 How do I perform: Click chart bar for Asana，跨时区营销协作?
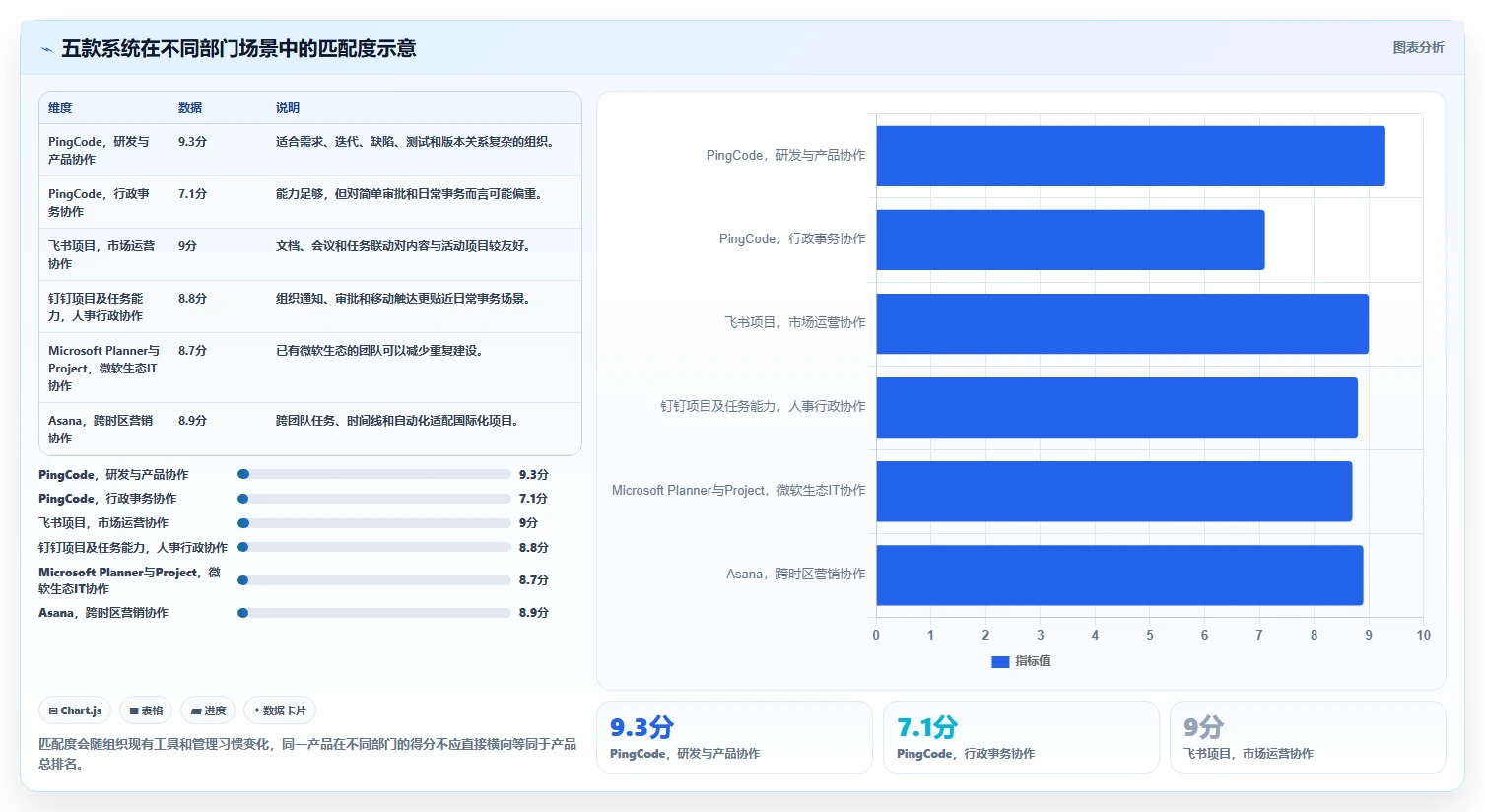(1119, 575)
